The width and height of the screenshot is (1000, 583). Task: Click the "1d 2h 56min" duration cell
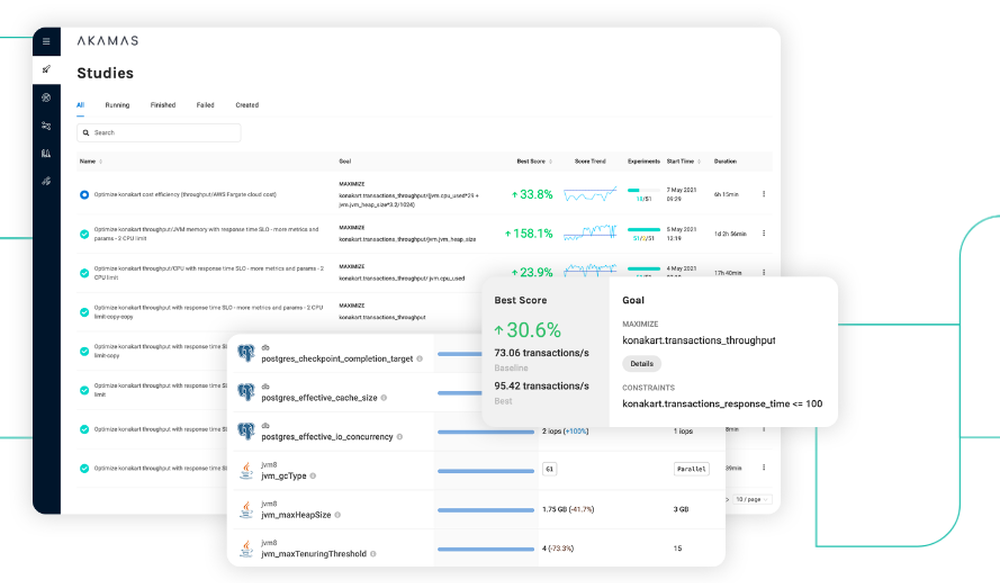click(x=730, y=234)
